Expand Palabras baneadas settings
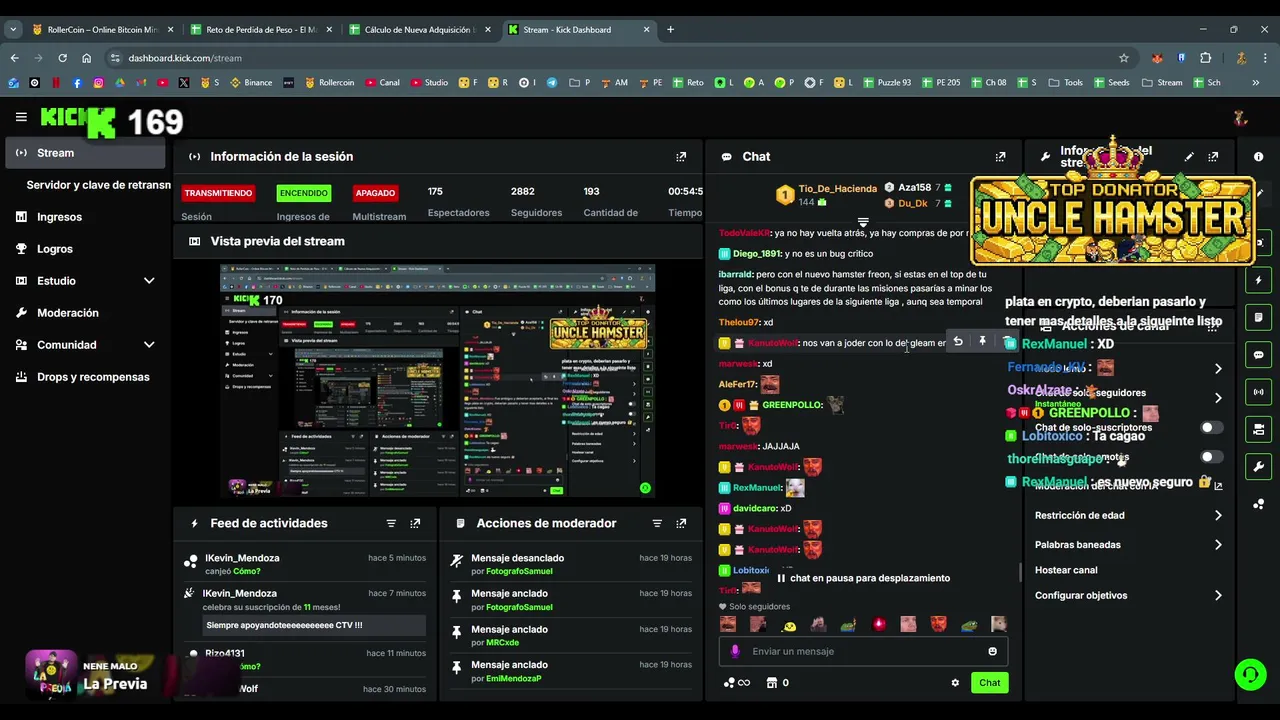Image resolution: width=1280 pixels, height=720 pixels. [1218, 545]
